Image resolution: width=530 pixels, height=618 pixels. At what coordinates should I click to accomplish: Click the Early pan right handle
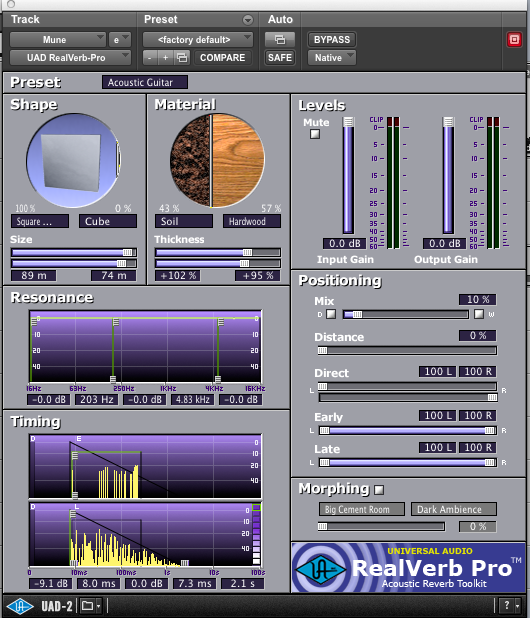(490, 430)
